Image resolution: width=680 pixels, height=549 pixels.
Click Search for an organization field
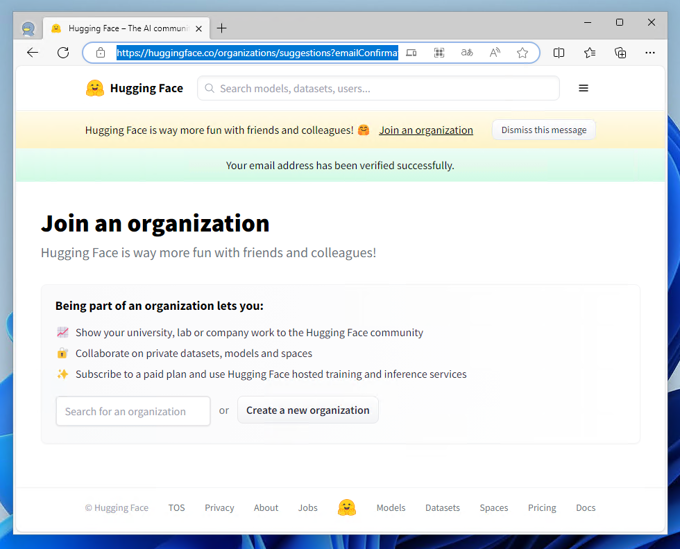pos(133,411)
